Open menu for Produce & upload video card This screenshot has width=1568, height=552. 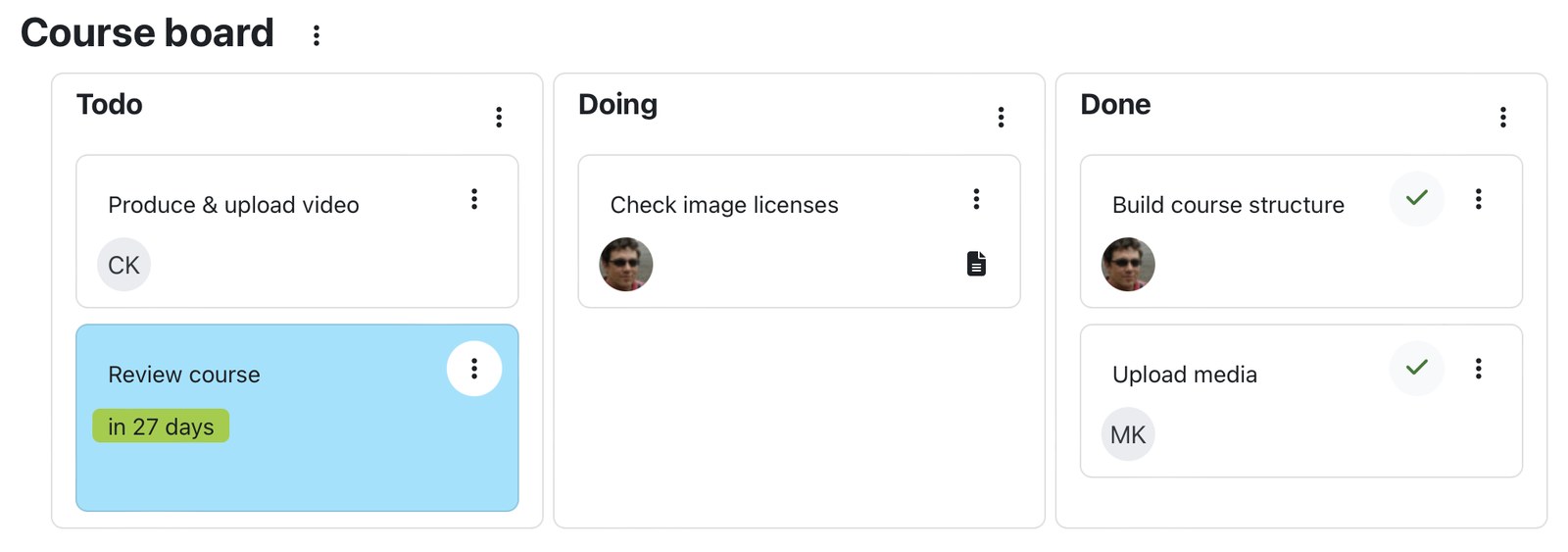pos(474,199)
